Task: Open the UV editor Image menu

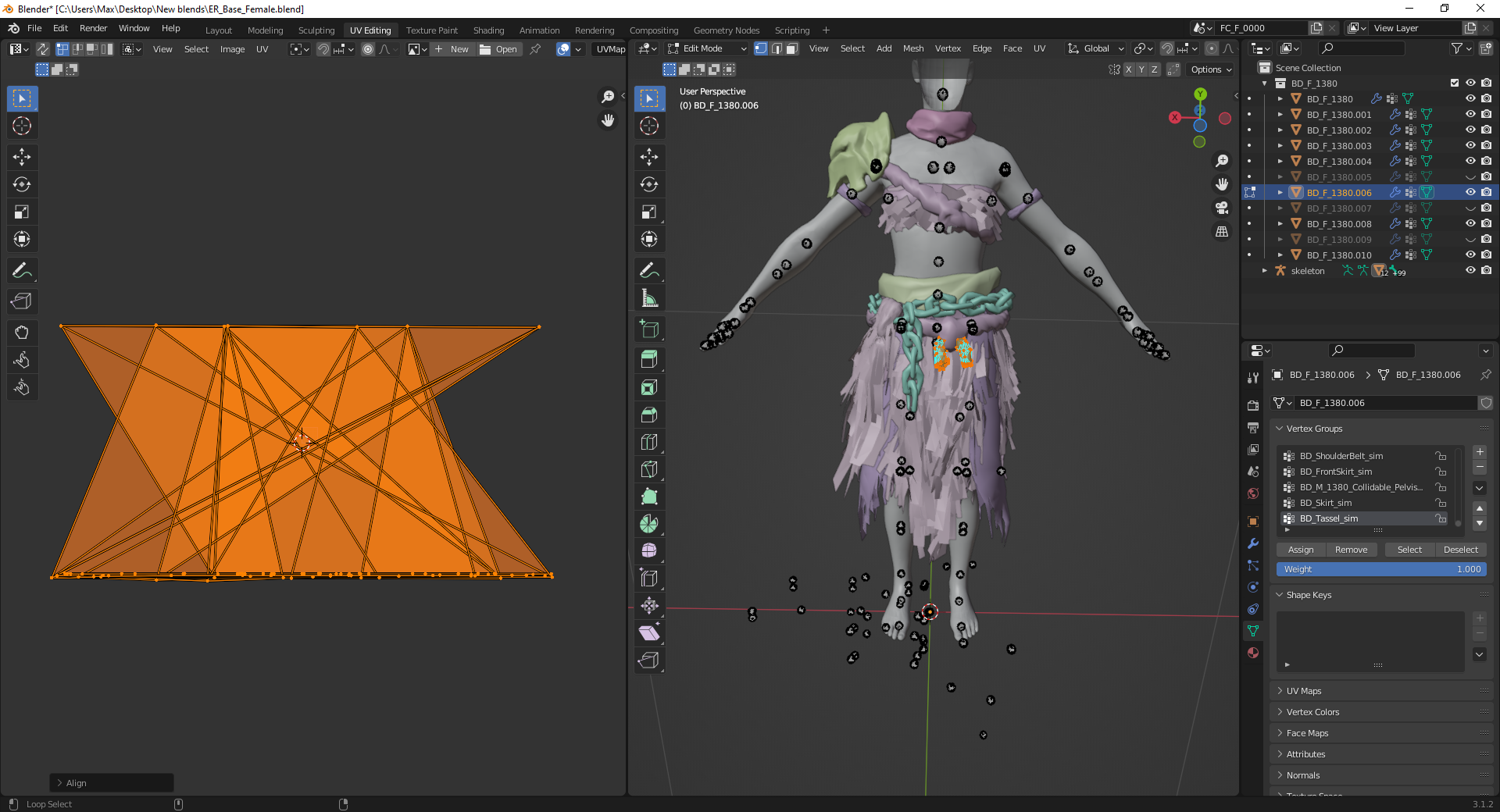Action: 232,49
